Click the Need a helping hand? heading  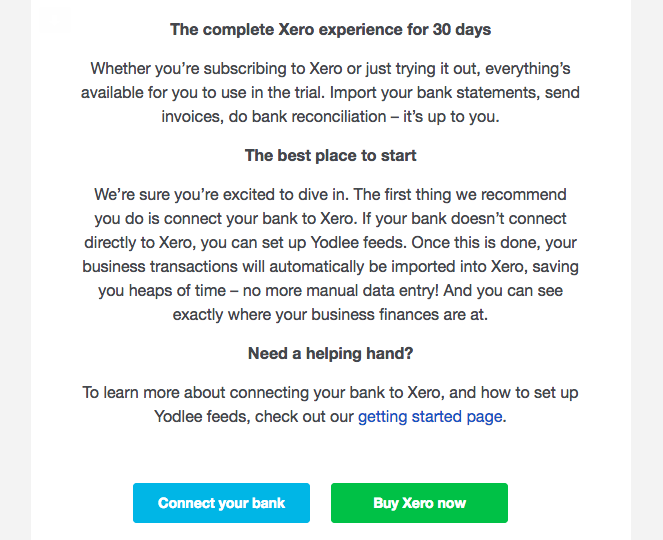330,354
